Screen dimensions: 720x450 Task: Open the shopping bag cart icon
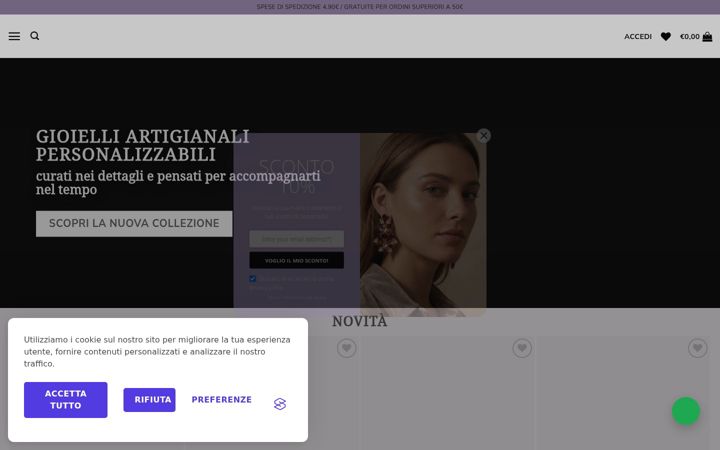[x=707, y=37]
